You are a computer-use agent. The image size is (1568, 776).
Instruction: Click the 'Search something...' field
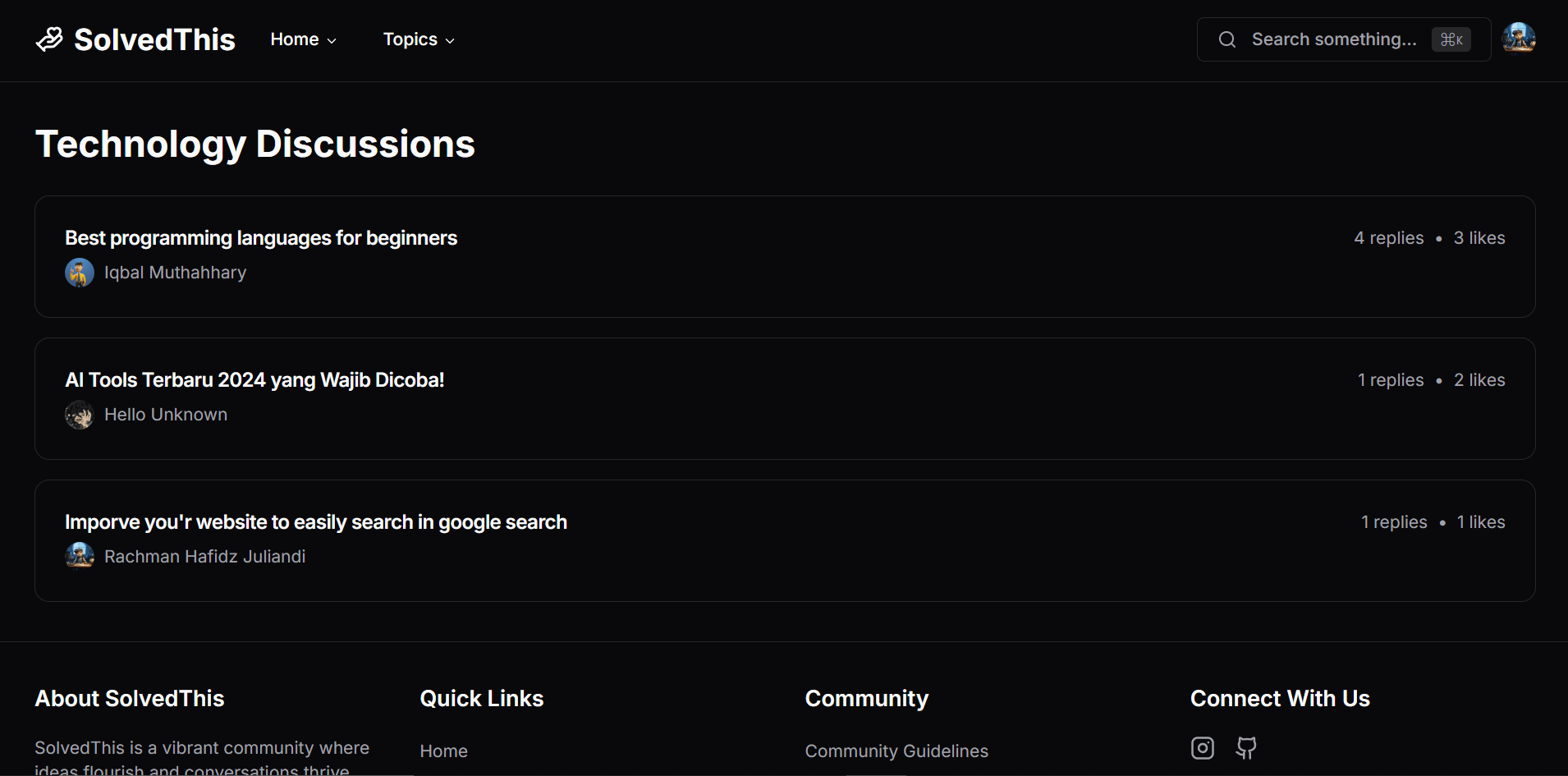pos(1333,39)
